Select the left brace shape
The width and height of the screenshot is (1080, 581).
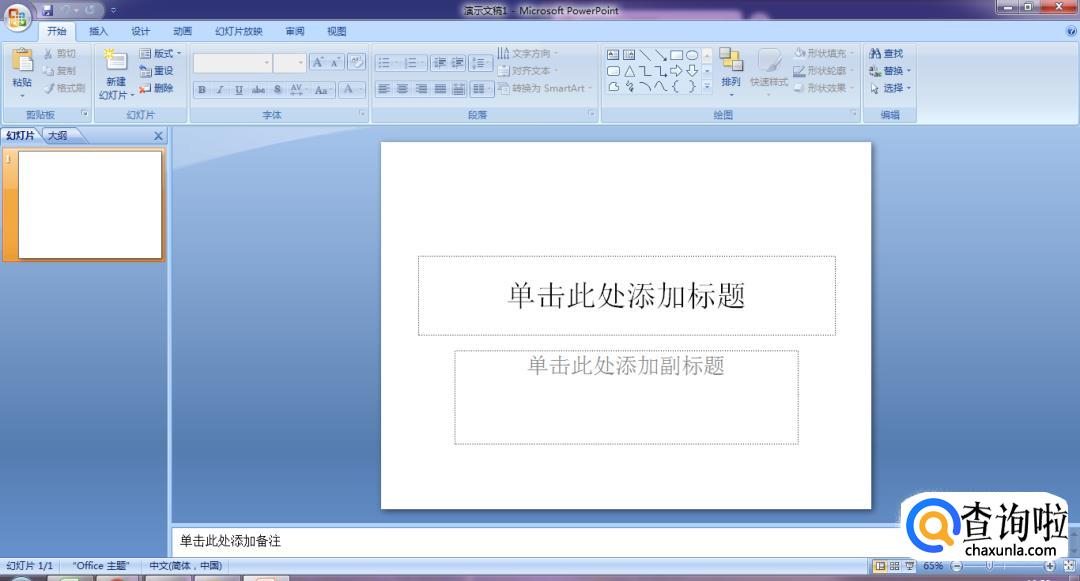click(676, 87)
